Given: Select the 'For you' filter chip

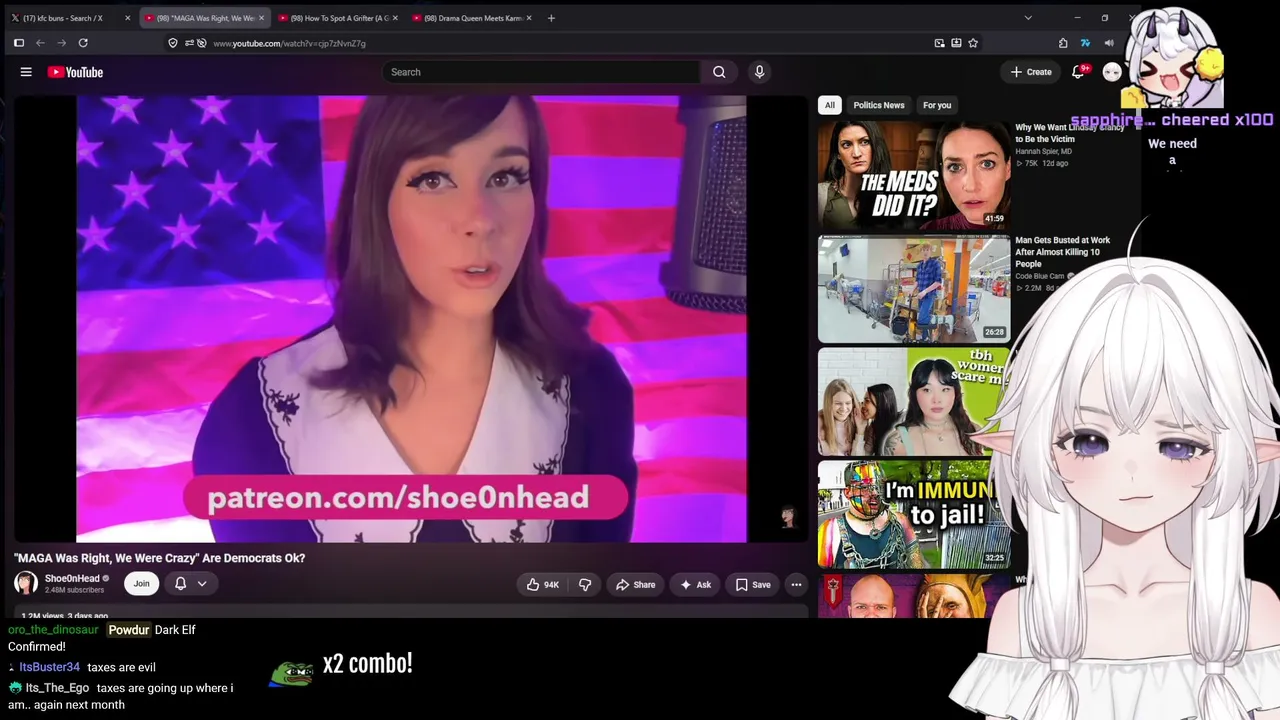Looking at the screenshot, I should pos(937,105).
